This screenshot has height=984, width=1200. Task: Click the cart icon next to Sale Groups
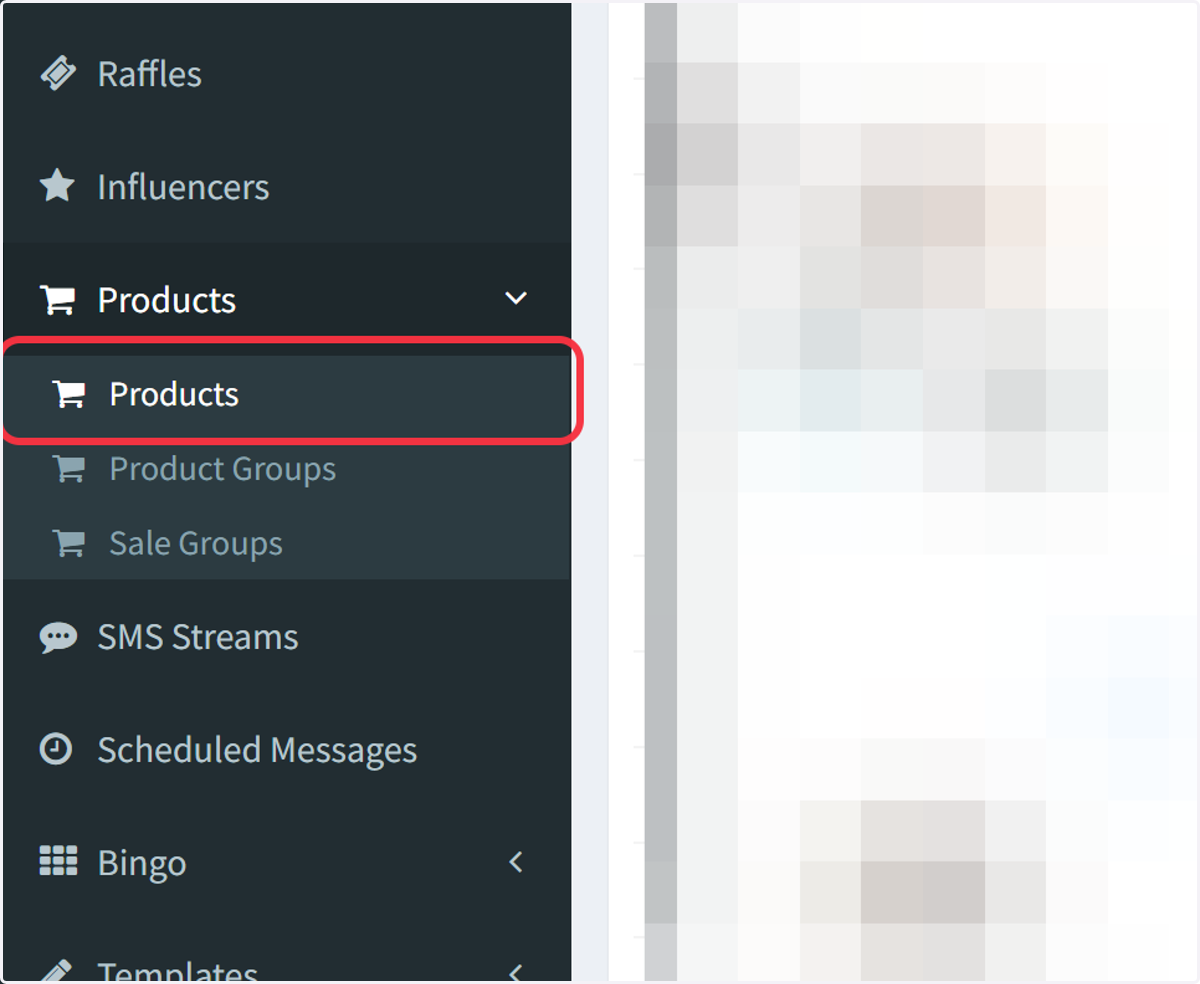tap(69, 543)
